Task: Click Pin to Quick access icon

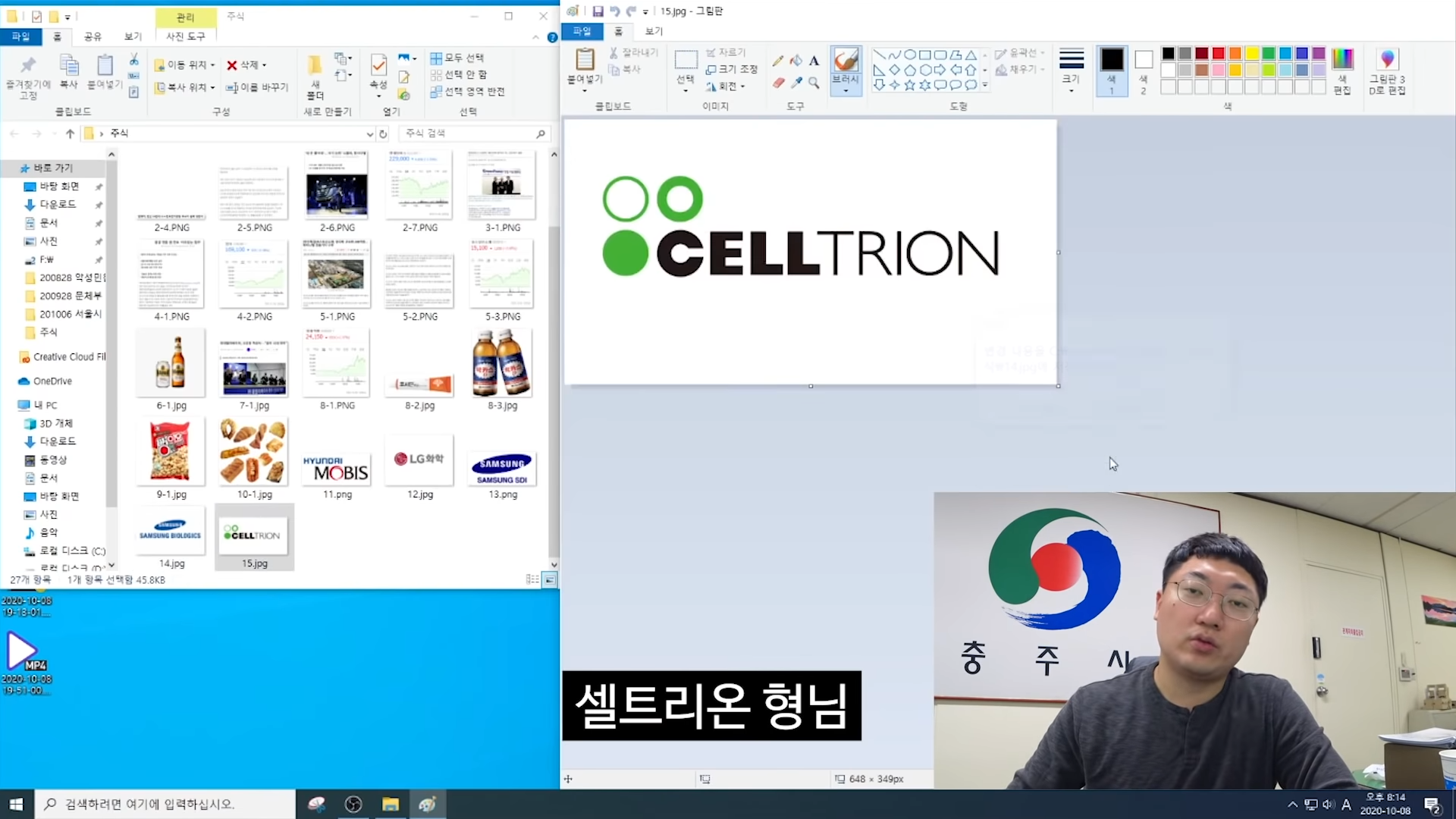Action: (x=28, y=64)
